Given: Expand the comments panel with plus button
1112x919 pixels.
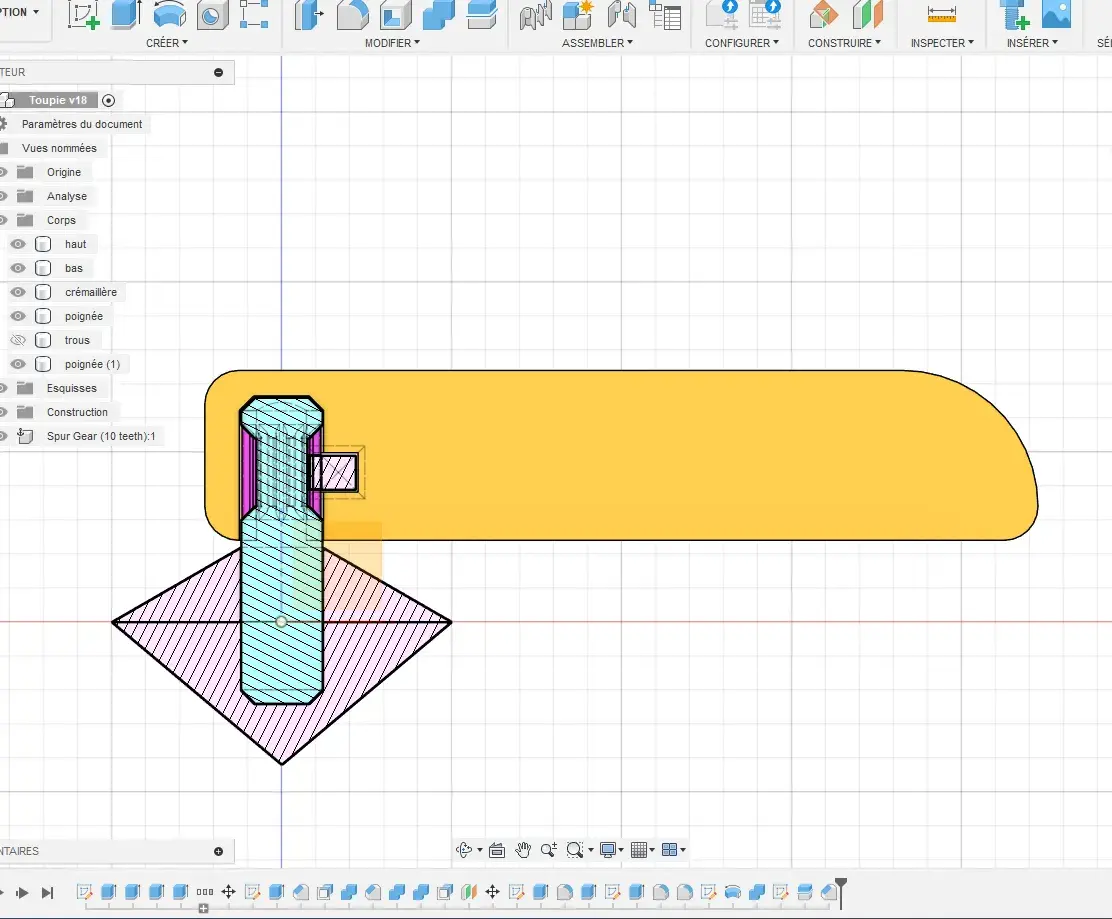Looking at the screenshot, I should coord(218,852).
